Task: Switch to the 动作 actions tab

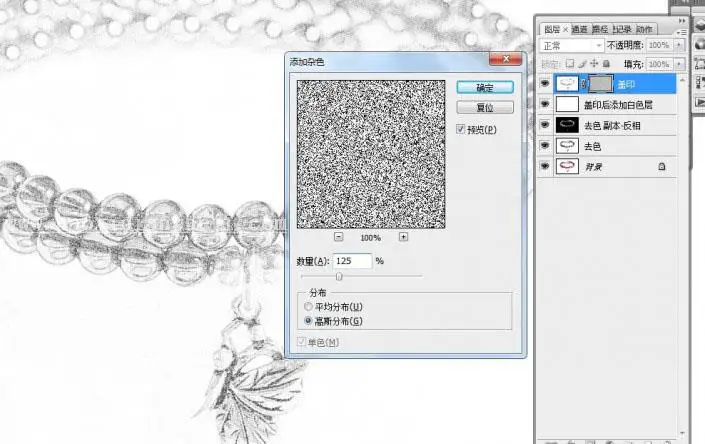Action: (644, 29)
